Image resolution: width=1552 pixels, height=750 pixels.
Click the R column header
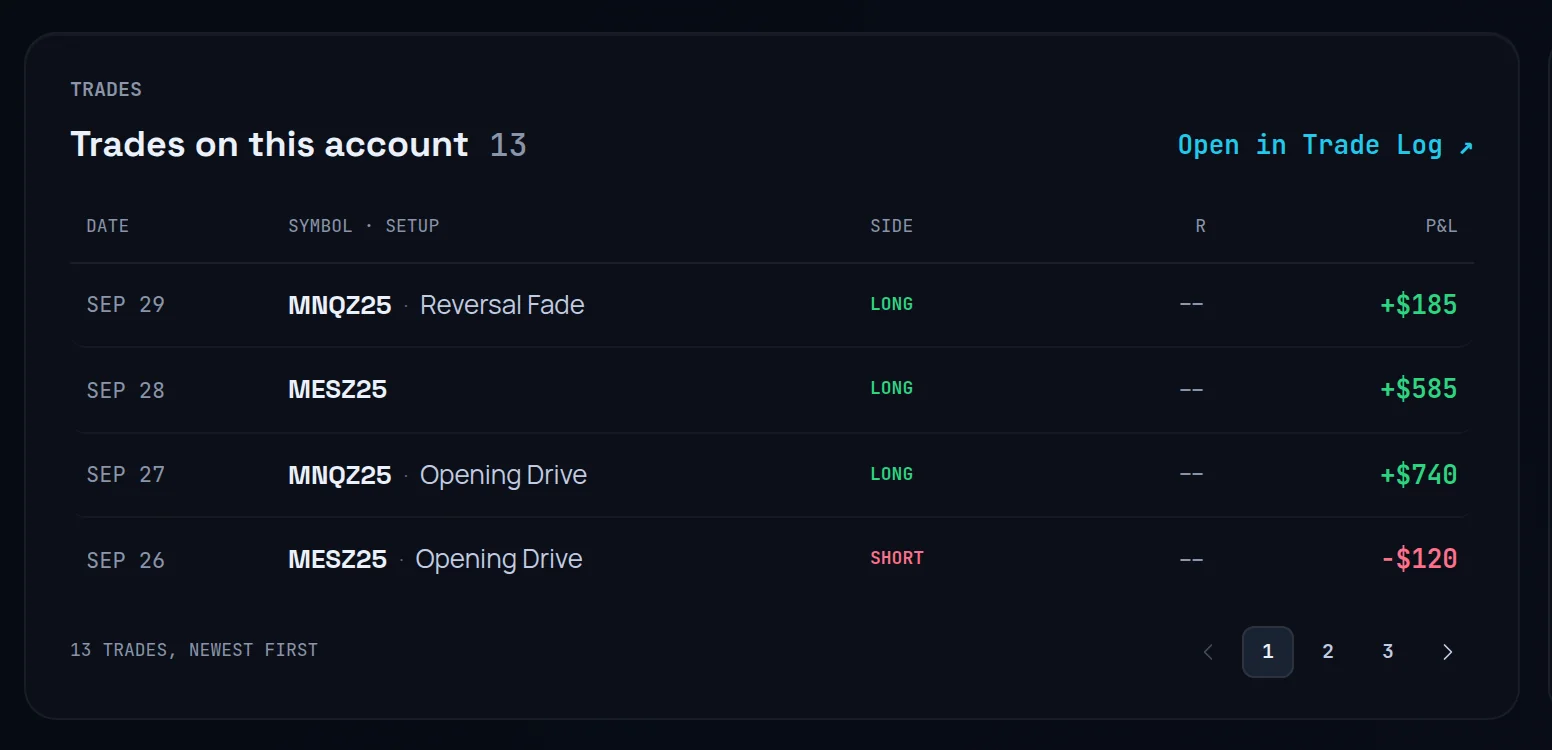(x=1200, y=226)
